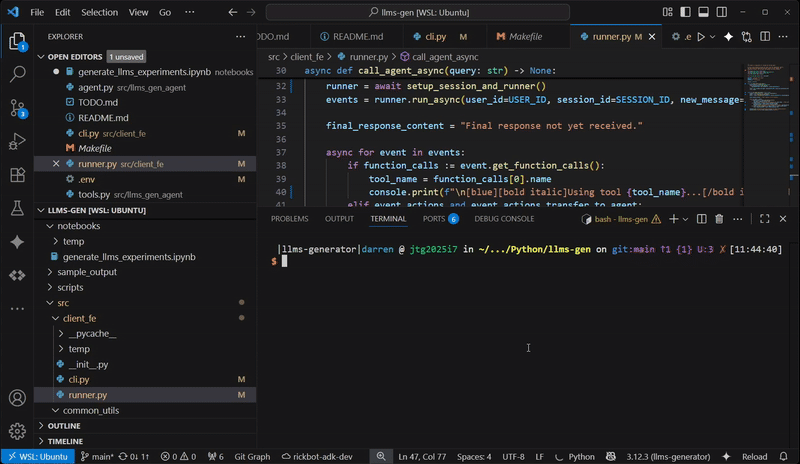
Task: Open the new terminal profile dropdown
Action: [687, 218]
